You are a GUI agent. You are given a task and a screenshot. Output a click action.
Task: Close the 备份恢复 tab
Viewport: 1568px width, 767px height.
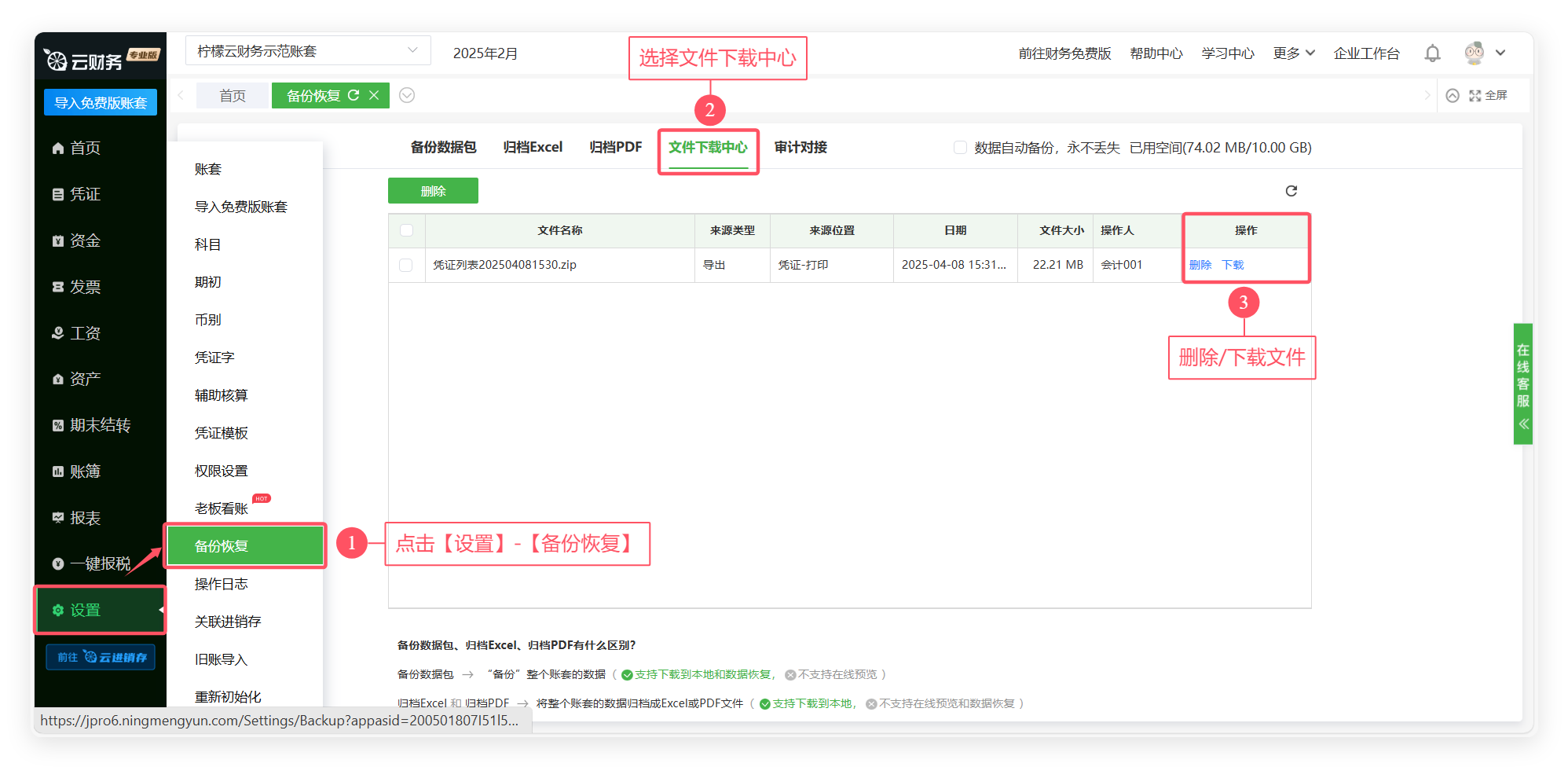(374, 95)
